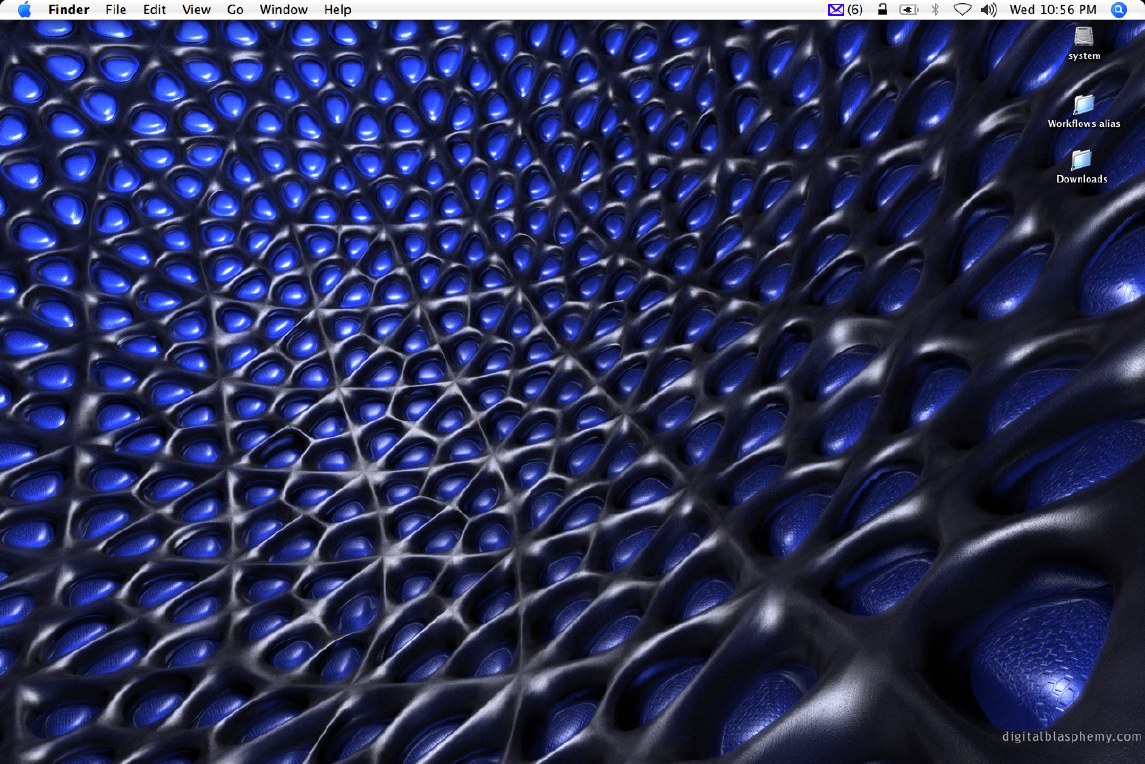The image size is (1145, 764).
Task: Open the Apple menu
Action: (x=24, y=9)
